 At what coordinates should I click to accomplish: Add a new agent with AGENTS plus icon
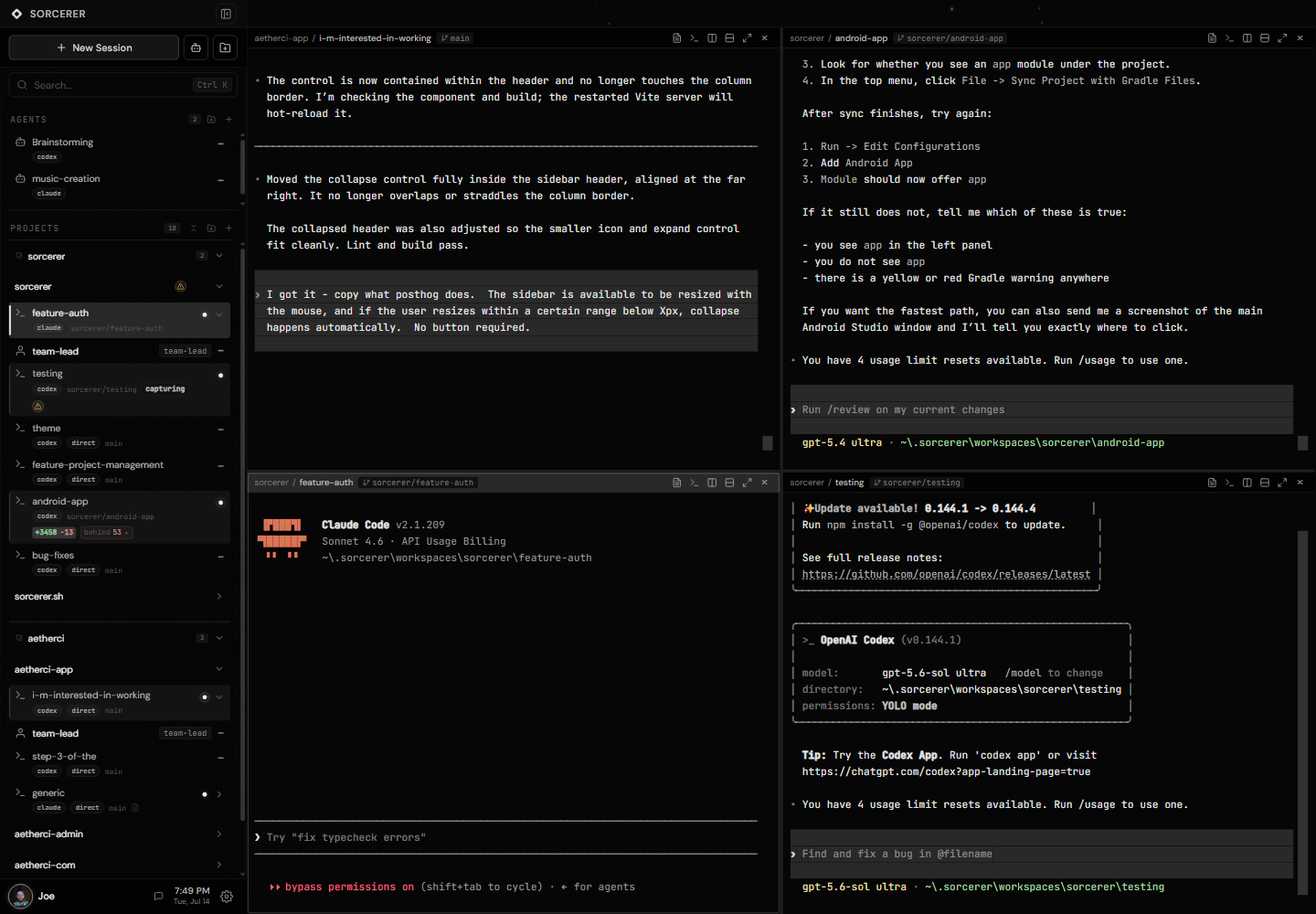(228, 120)
